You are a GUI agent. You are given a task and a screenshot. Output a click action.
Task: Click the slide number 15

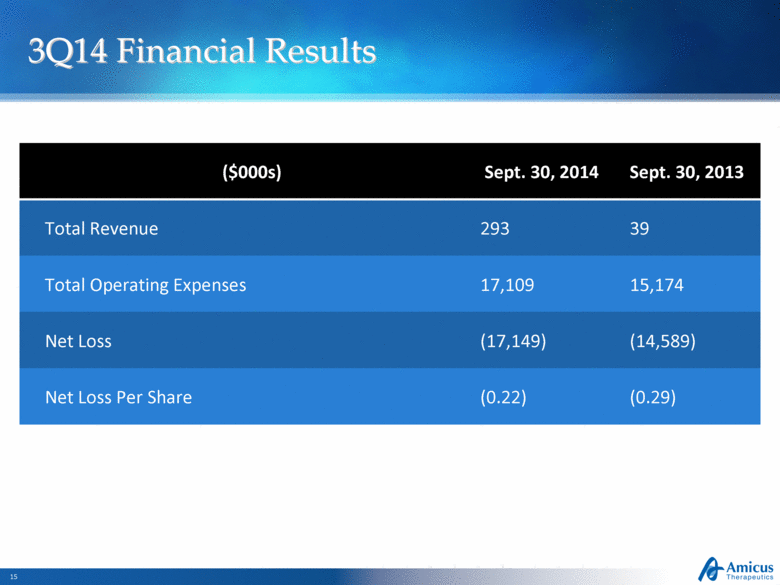pos(14,577)
